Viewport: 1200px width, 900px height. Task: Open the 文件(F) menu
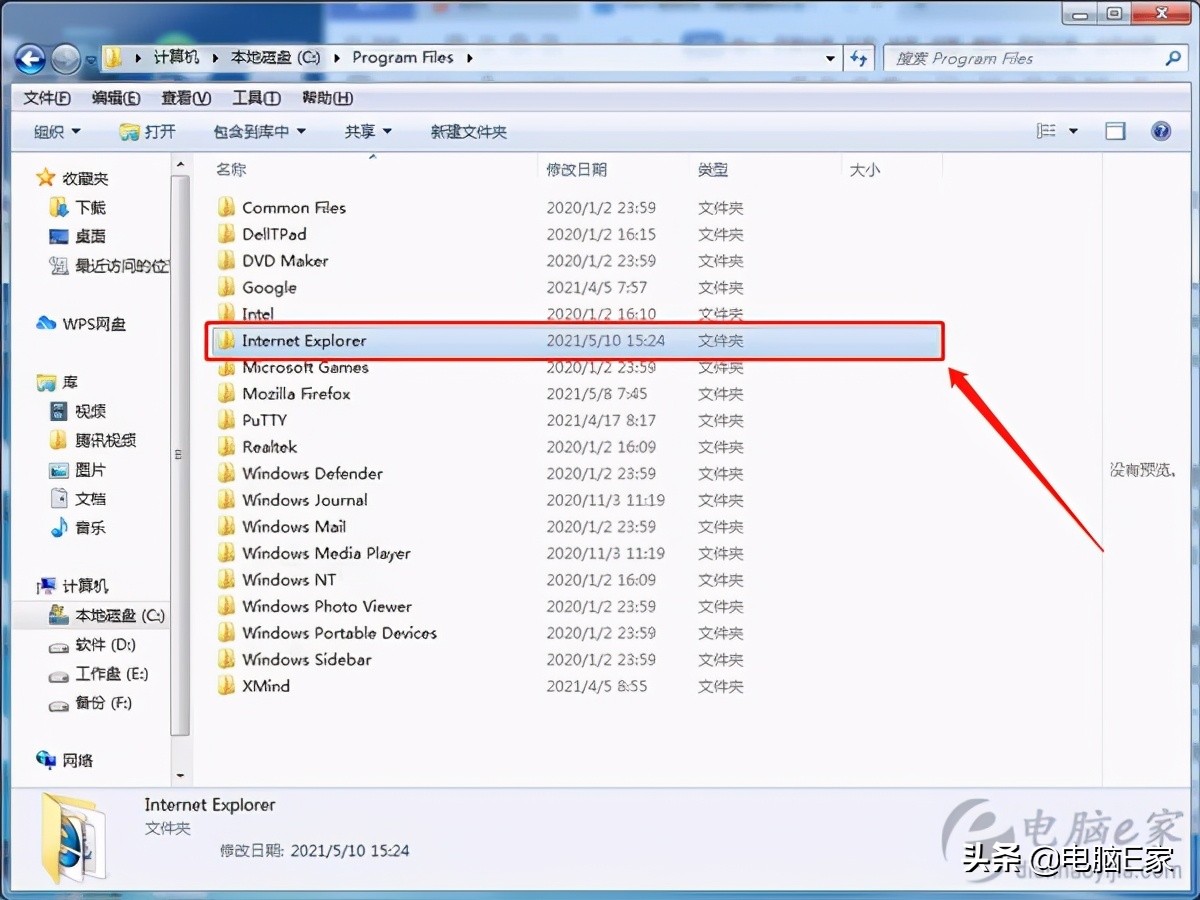[x=46, y=98]
